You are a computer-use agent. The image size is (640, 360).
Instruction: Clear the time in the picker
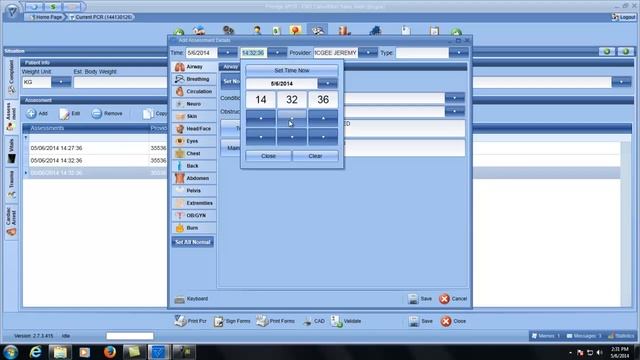click(315, 156)
